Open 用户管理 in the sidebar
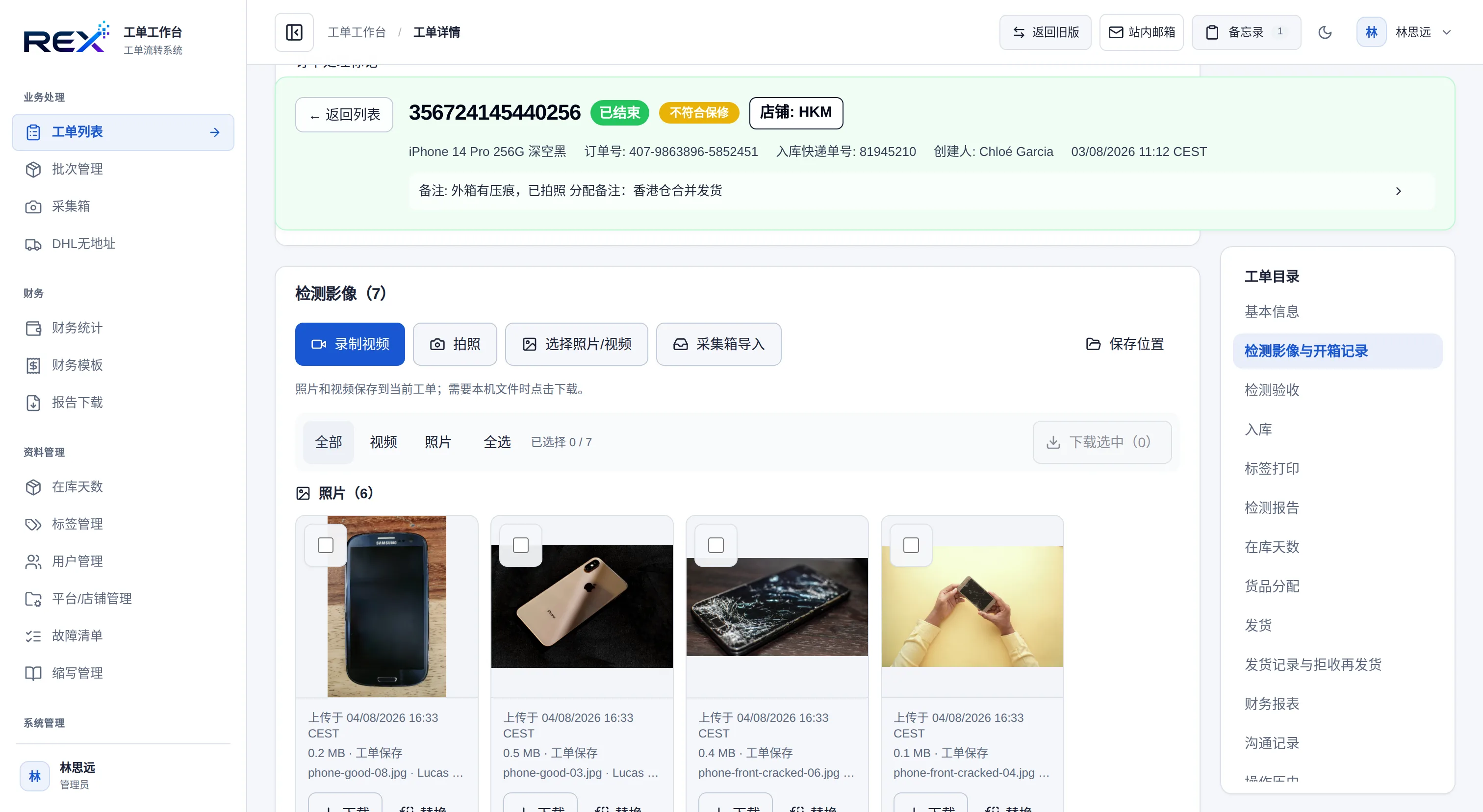Screen dimensions: 1483x812 click(x=123, y=561)
